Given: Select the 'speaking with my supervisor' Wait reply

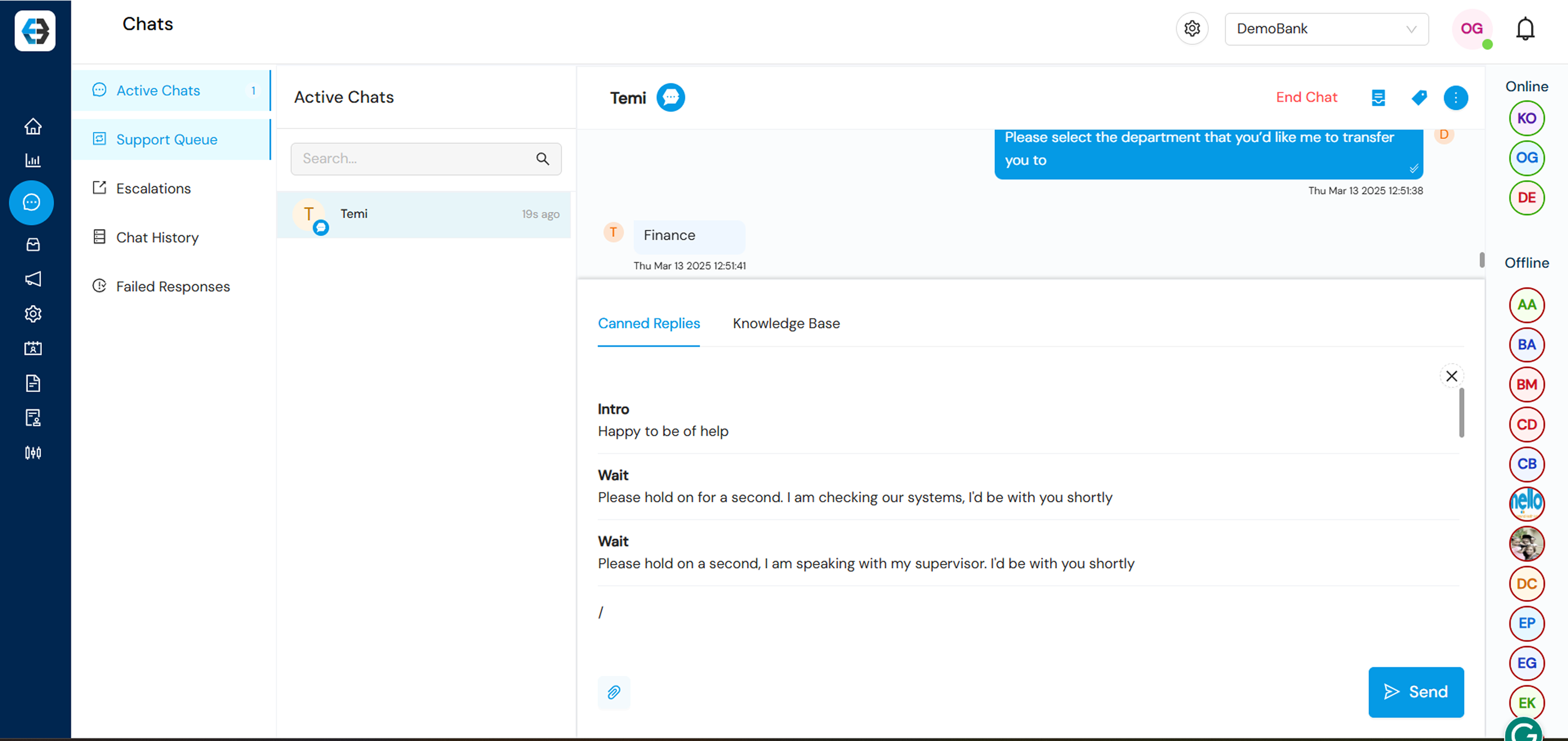Looking at the screenshot, I should coord(1029,552).
